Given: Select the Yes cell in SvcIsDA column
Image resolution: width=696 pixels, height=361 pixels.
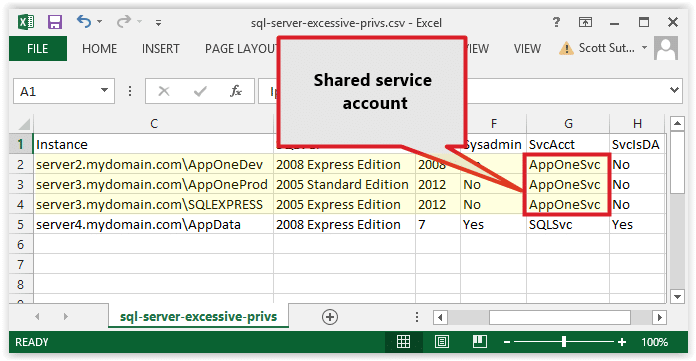Looking at the screenshot, I should point(637,224).
